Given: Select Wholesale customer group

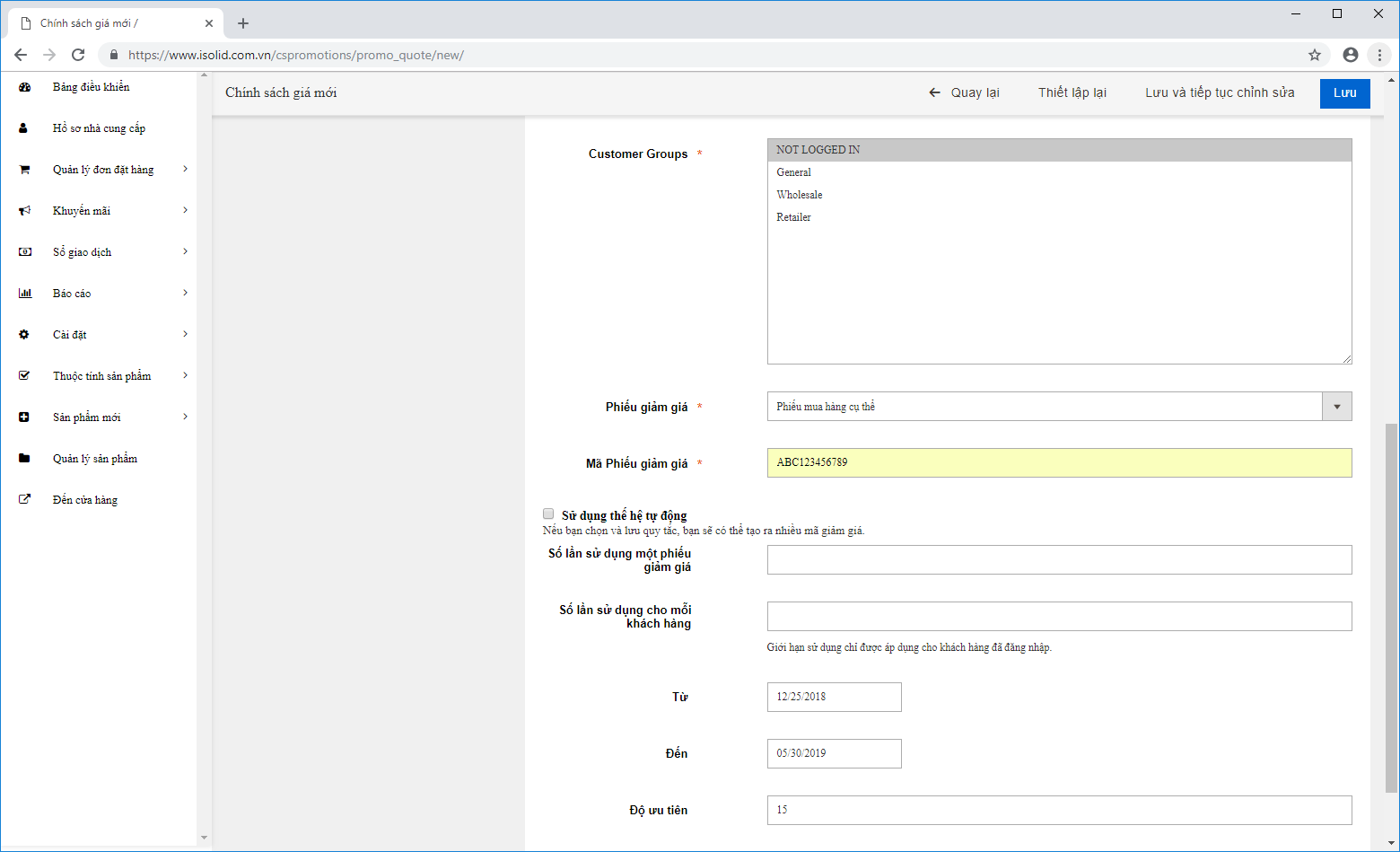Looking at the screenshot, I should pos(1059,195).
